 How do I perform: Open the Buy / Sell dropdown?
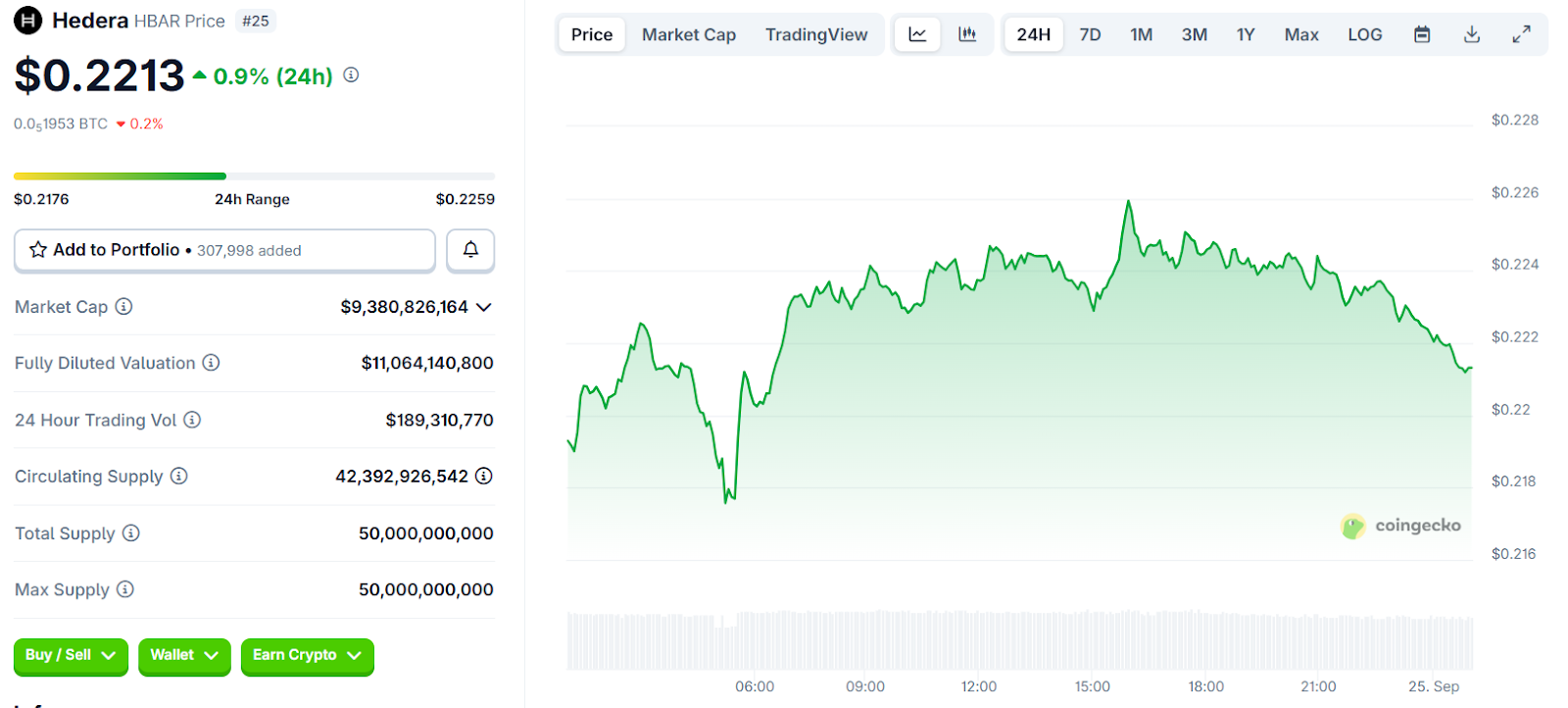71,655
